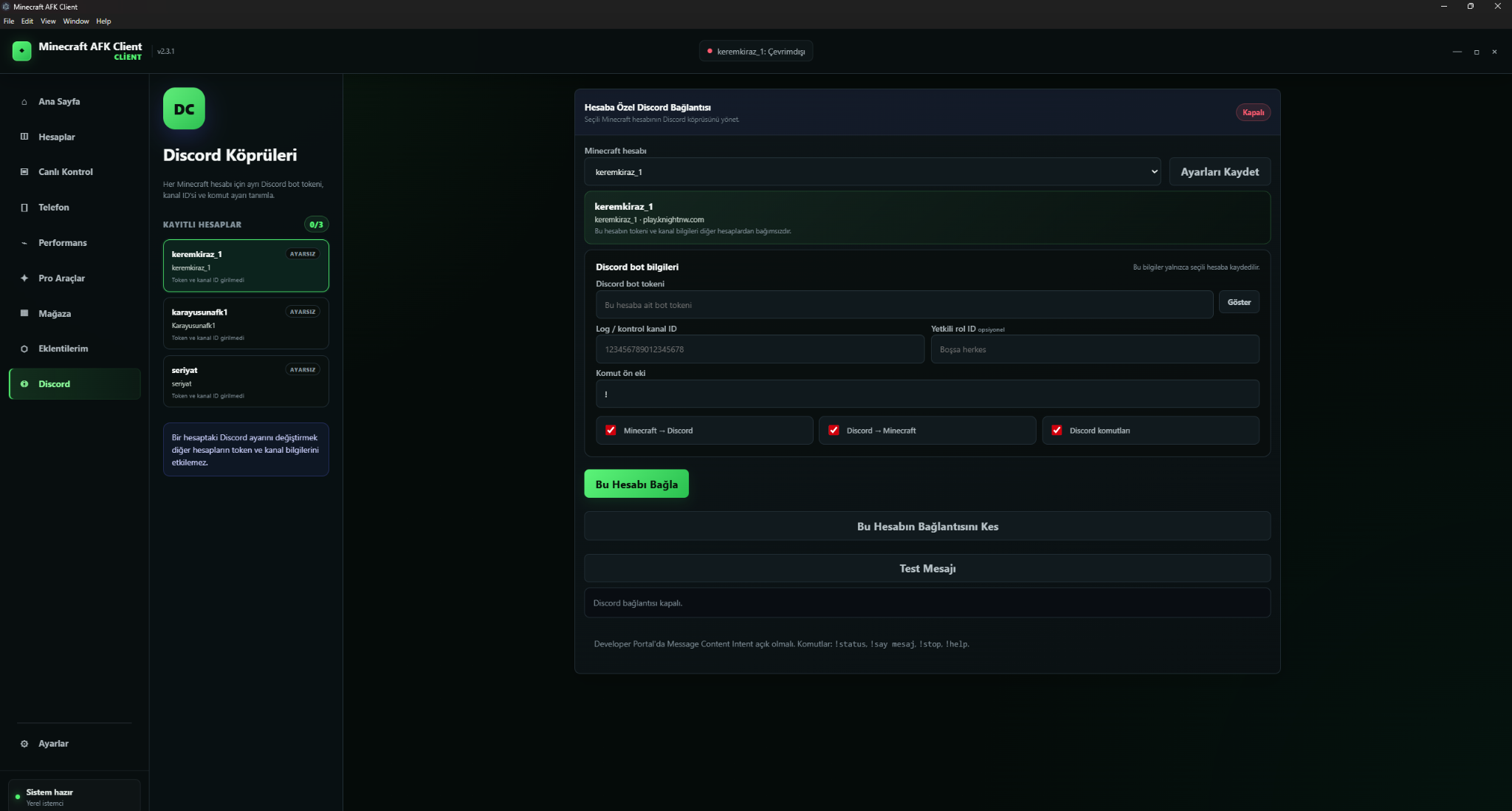The image size is (1512, 811).
Task: Click the Eklentilerim plugin icon
Action: pos(24,349)
